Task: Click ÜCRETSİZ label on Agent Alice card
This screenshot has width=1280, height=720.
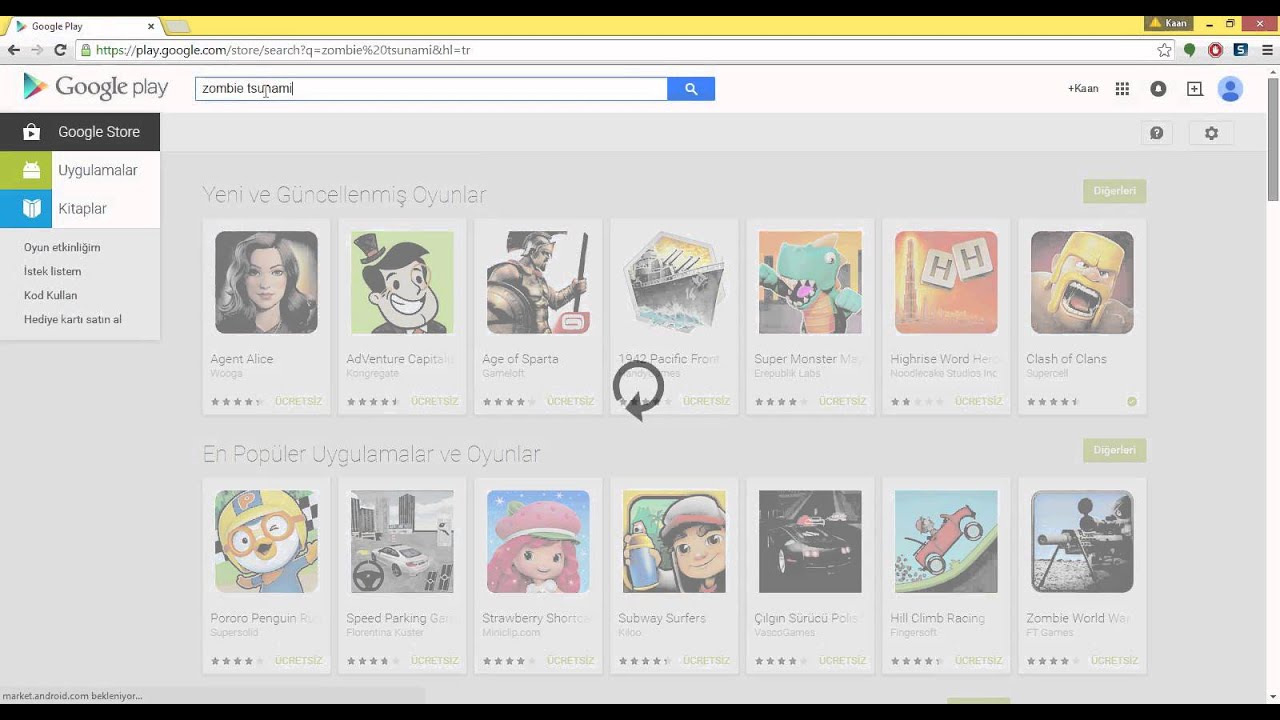Action: click(298, 401)
